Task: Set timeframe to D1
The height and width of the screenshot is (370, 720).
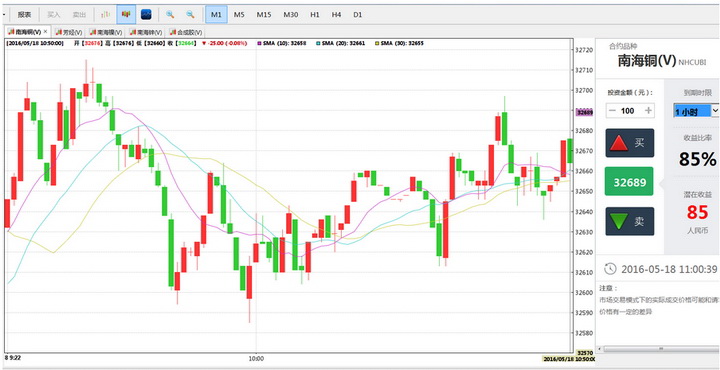Action: [x=358, y=15]
